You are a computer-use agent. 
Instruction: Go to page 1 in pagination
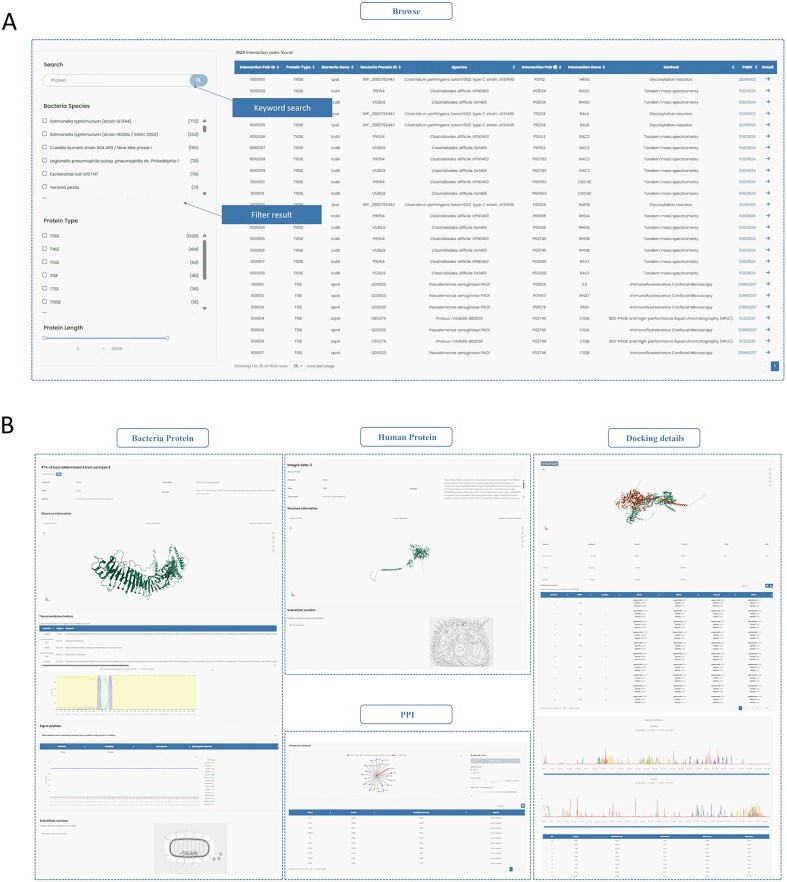[775, 366]
